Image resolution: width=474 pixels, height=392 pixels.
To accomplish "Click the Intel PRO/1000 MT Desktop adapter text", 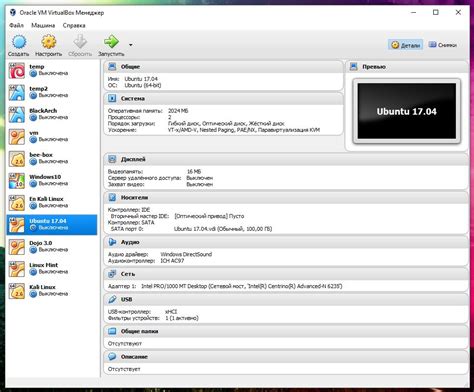I will [242, 286].
